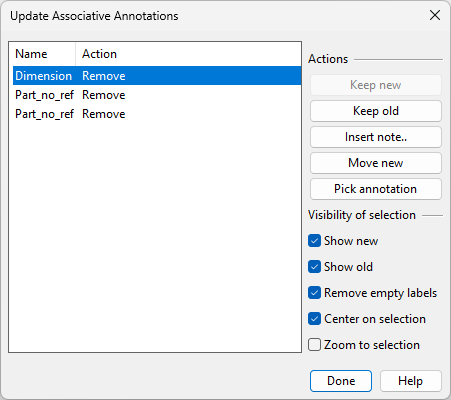Click empty area of annotations list
The image size is (451, 400).
[155, 237]
